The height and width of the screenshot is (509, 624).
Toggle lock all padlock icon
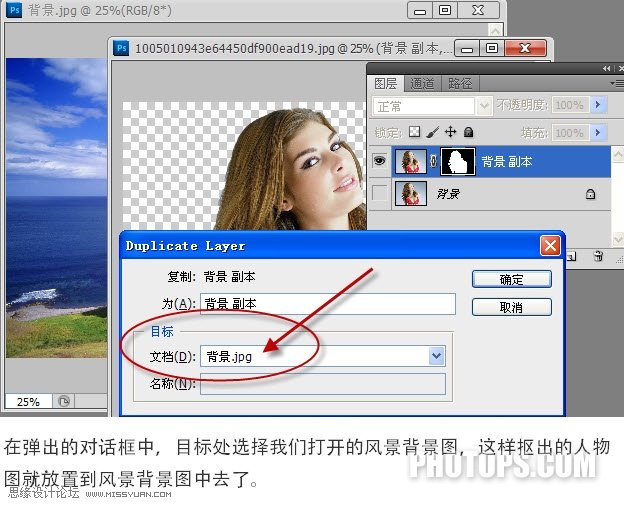coord(469,132)
